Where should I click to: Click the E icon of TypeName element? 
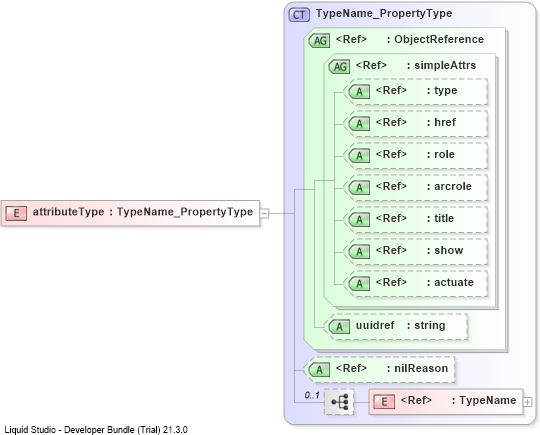coord(384,402)
